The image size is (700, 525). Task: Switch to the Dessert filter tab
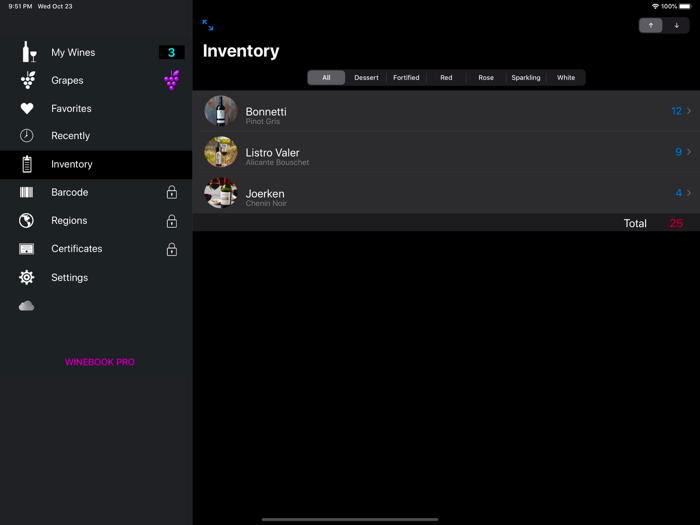(x=366, y=78)
